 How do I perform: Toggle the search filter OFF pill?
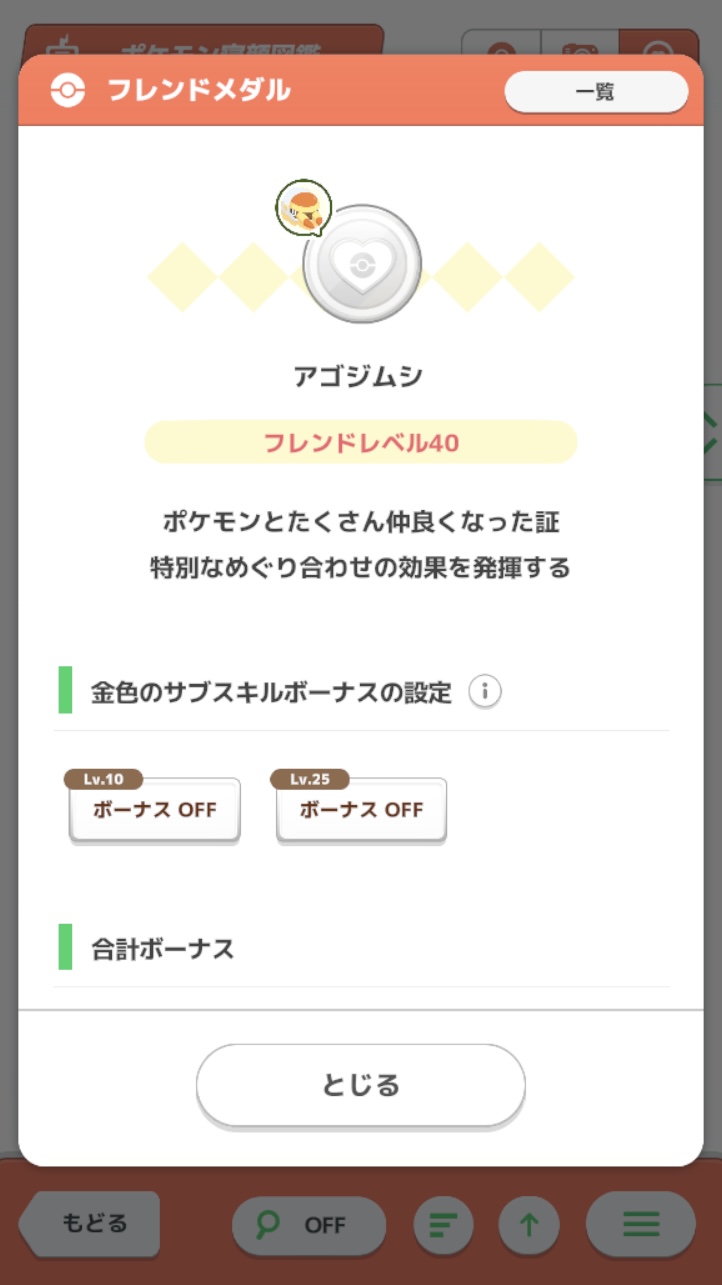tap(309, 1224)
